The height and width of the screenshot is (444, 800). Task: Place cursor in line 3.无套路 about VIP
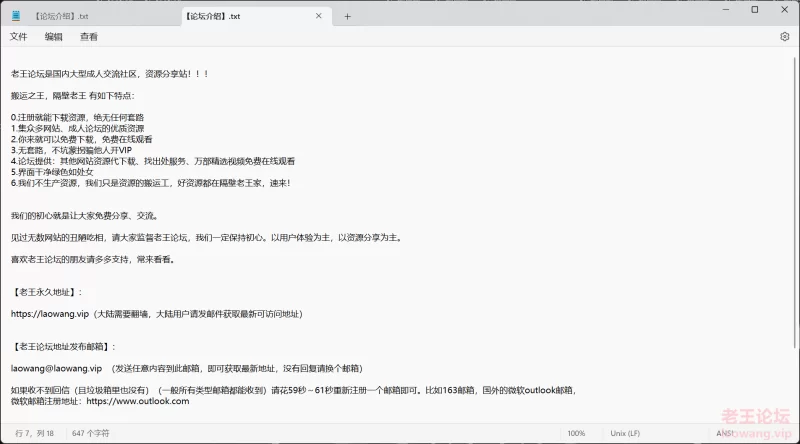click(x=71, y=150)
